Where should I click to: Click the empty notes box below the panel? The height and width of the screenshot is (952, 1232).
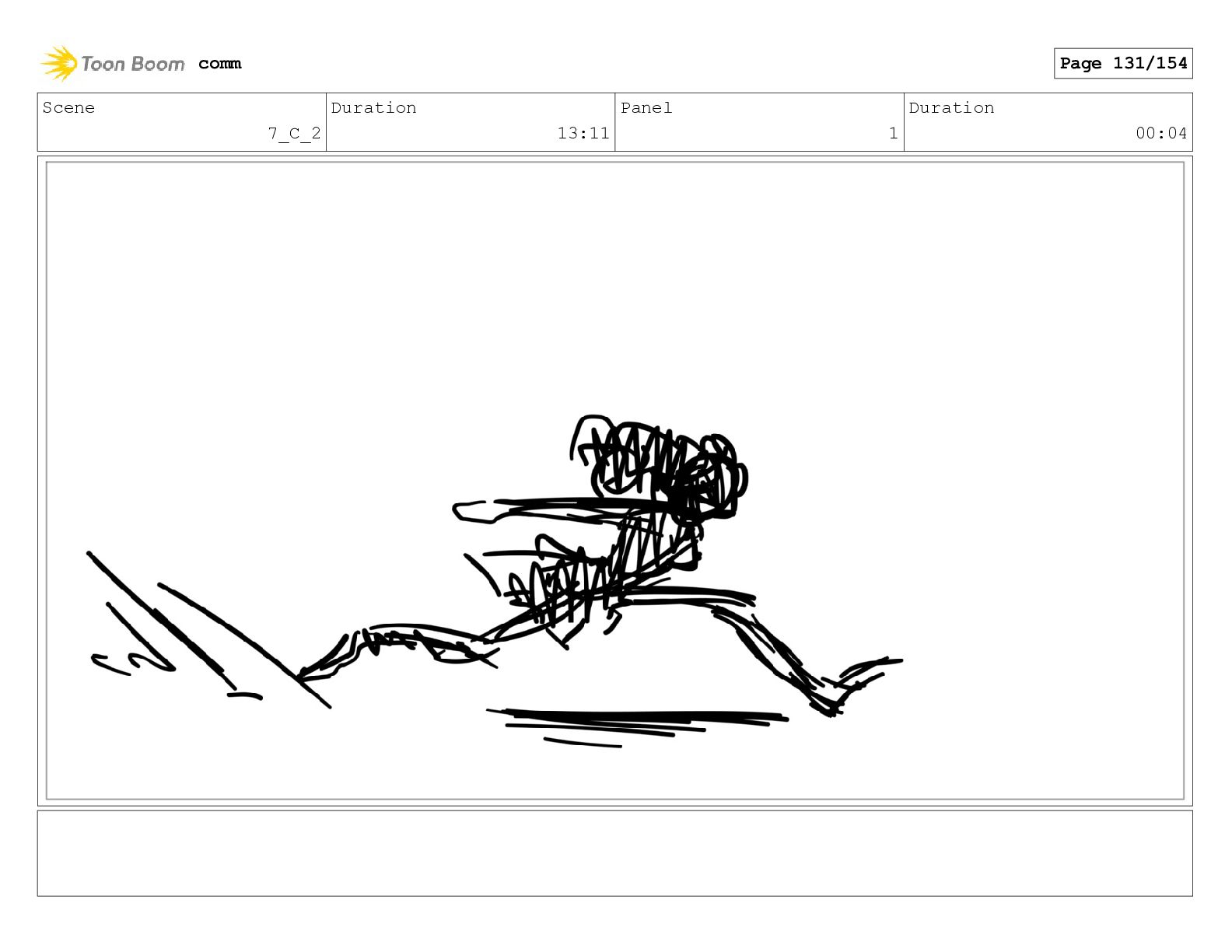click(x=615, y=853)
